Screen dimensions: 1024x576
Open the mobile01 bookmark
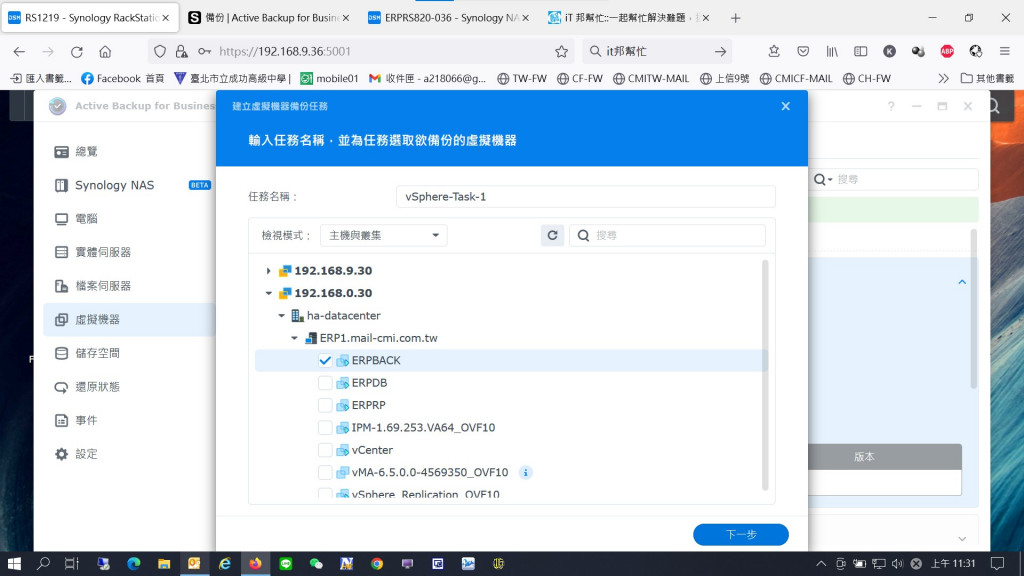(x=329, y=78)
